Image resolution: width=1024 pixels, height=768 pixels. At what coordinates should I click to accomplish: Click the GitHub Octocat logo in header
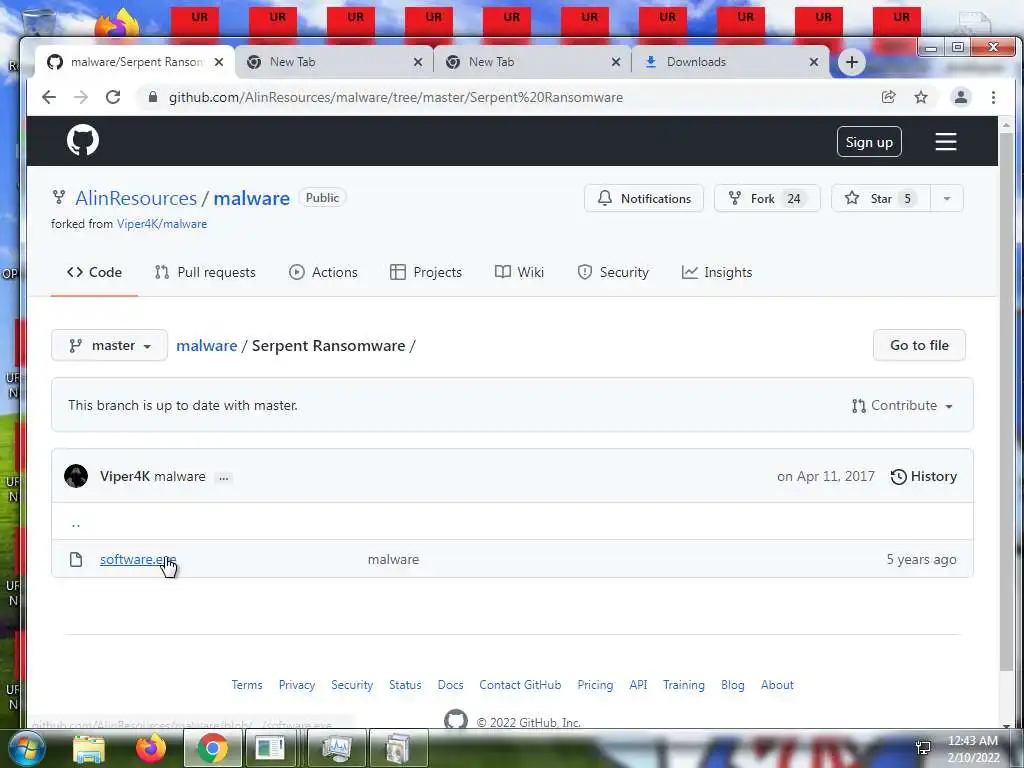83,140
